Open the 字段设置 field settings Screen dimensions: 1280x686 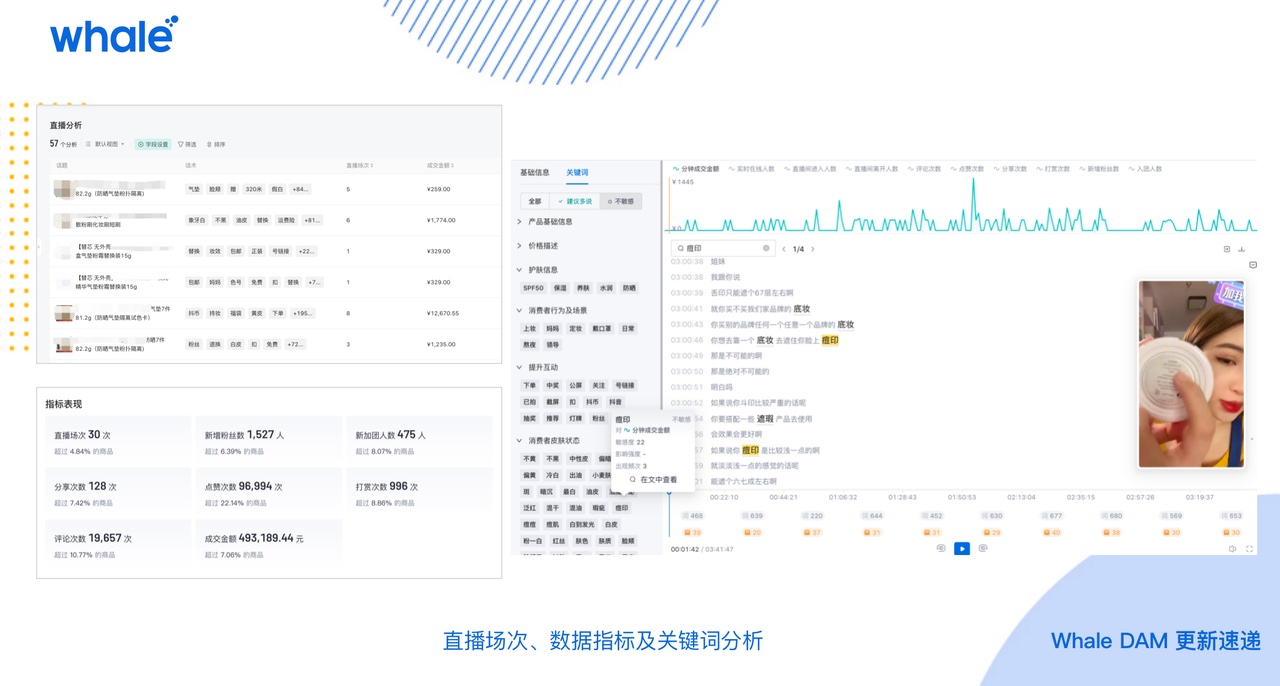(153, 144)
